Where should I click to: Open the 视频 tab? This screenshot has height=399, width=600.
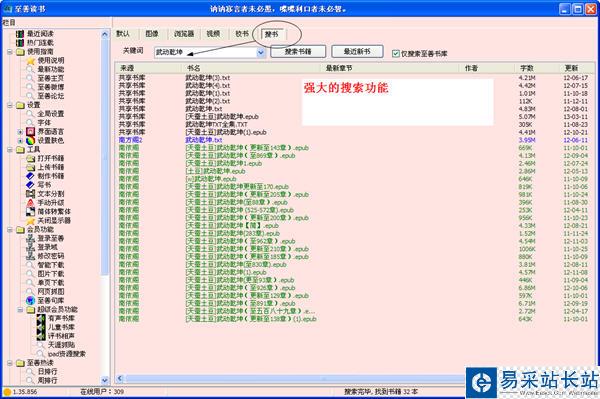coord(213,34)
